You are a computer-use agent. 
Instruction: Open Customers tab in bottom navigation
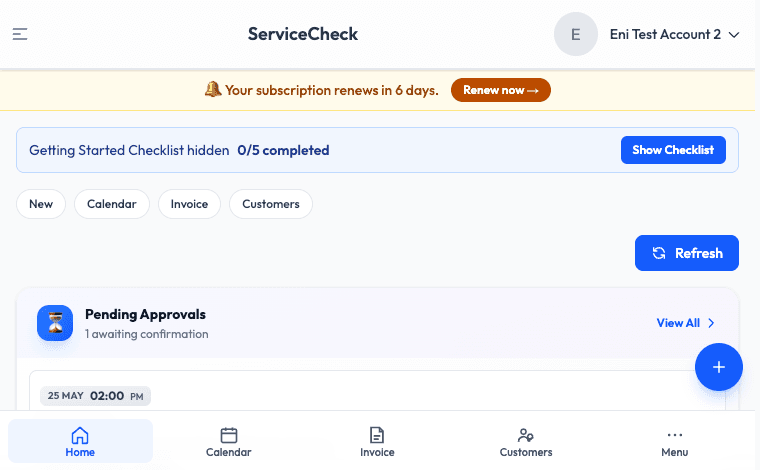(526, 442)
